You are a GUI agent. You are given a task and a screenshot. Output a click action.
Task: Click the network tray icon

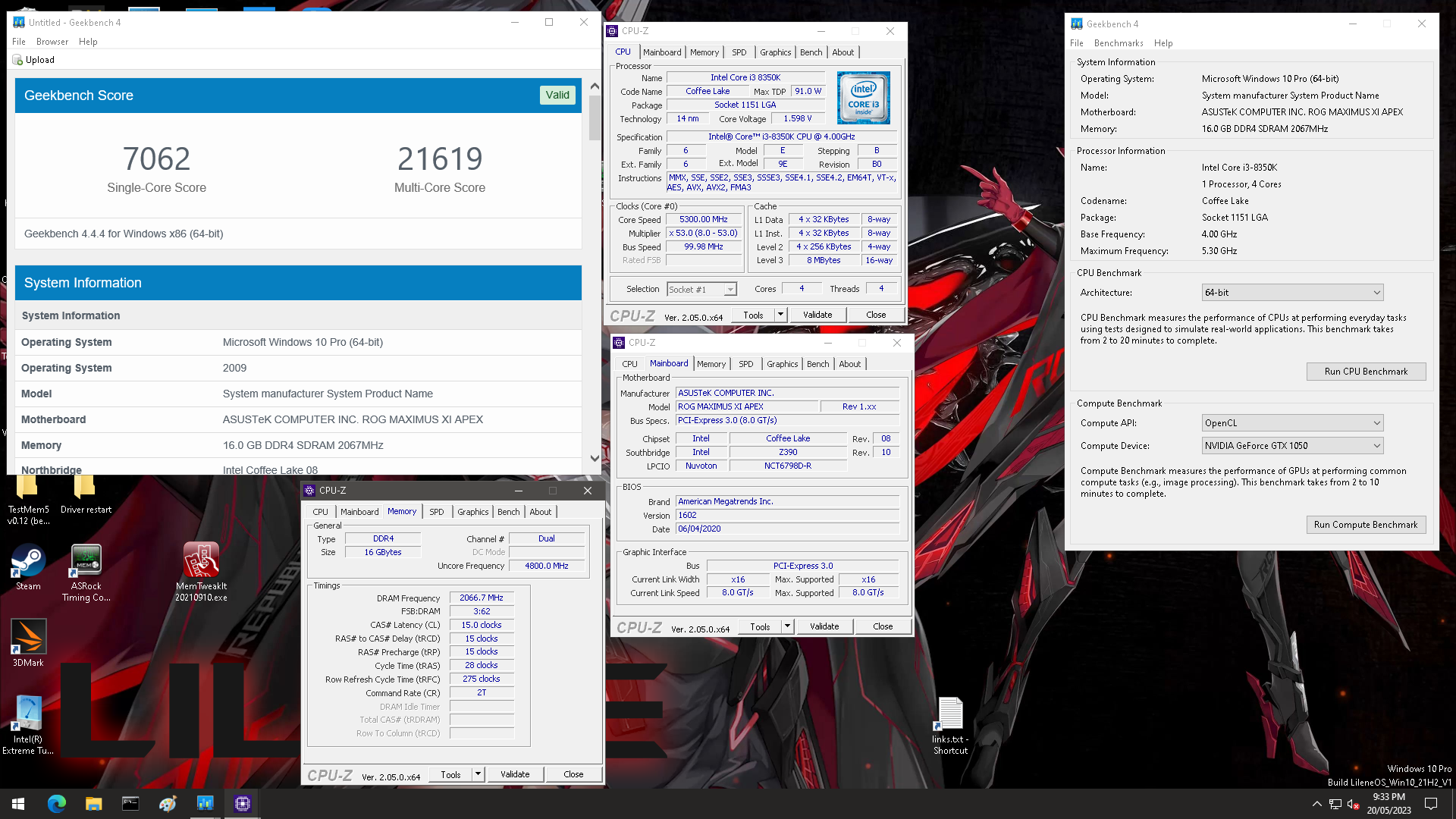[1335, 804]
